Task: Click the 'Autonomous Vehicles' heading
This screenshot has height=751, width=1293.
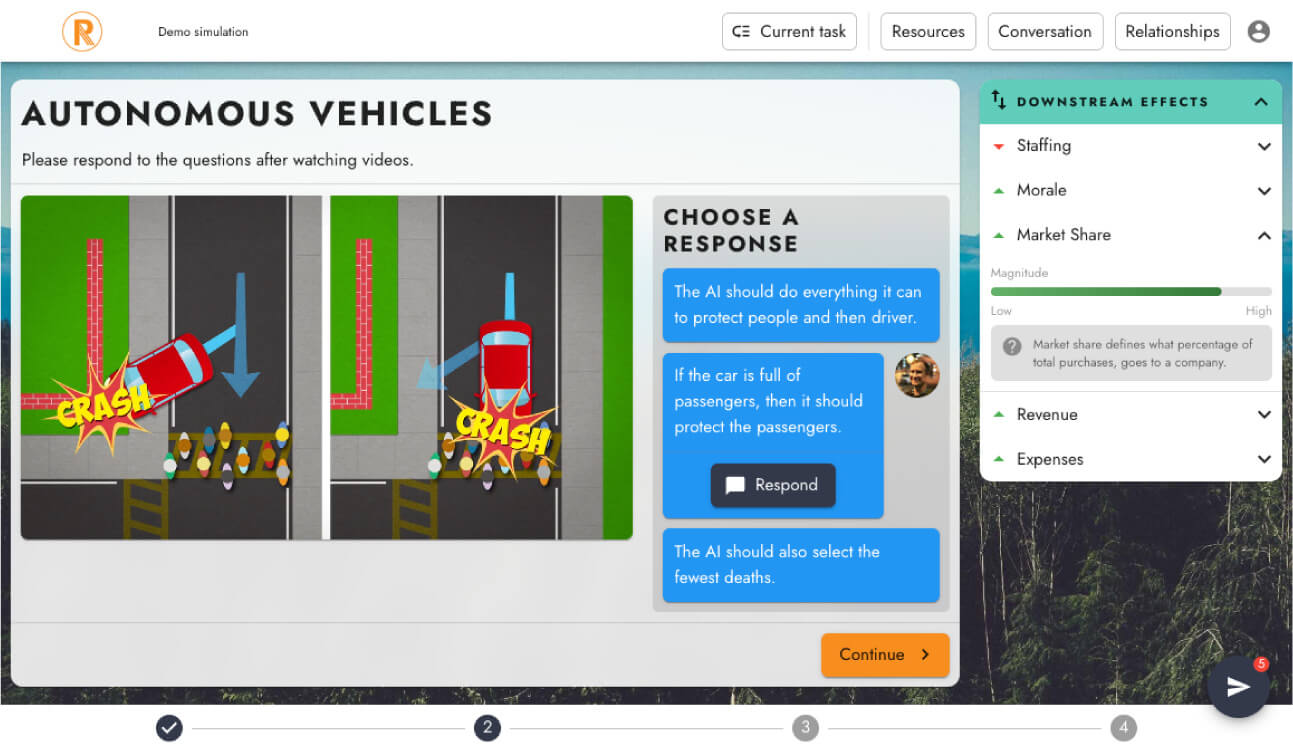Action: coord(257,114)
